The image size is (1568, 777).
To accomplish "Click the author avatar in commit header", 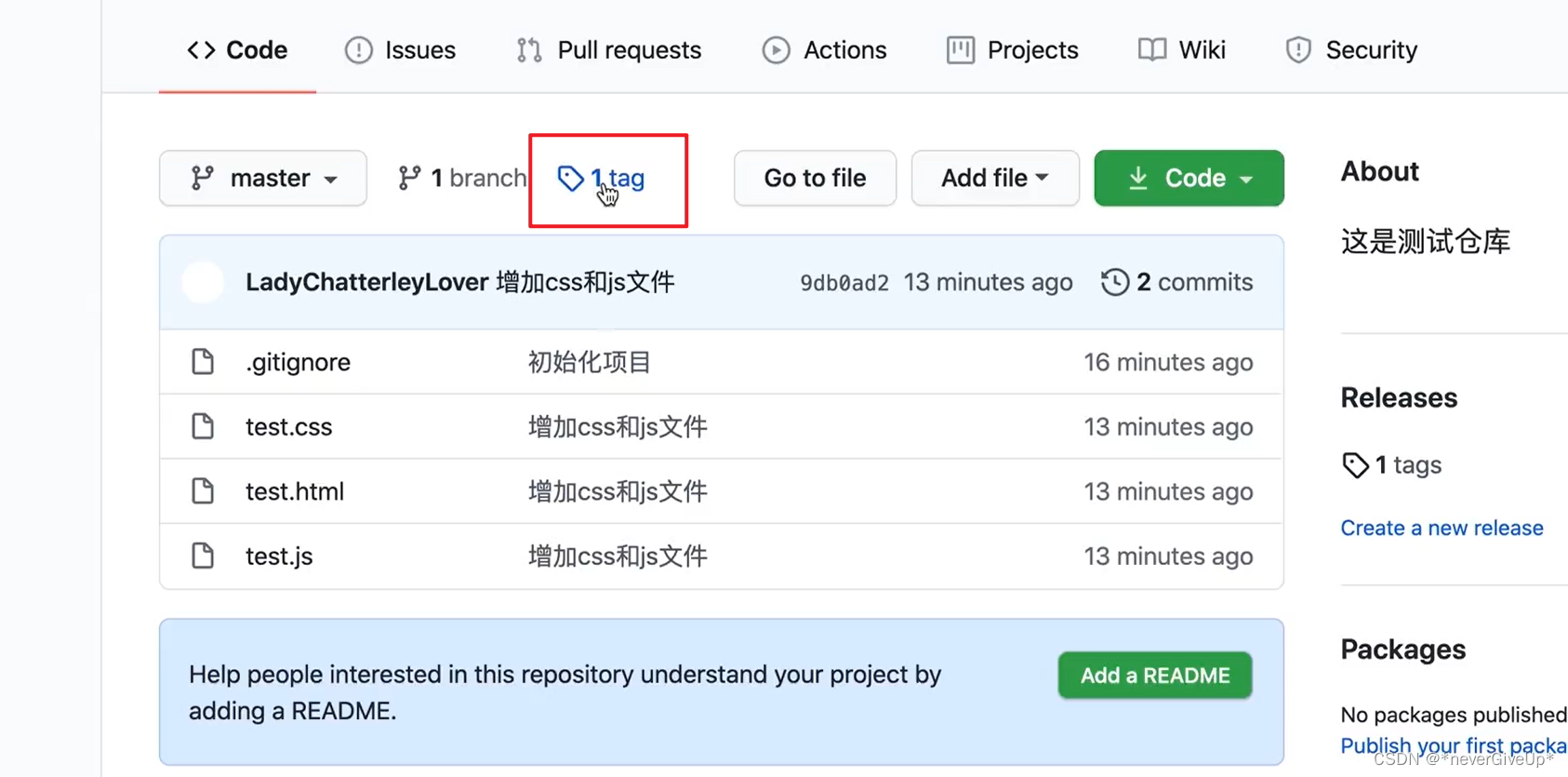I will (203, 282).
